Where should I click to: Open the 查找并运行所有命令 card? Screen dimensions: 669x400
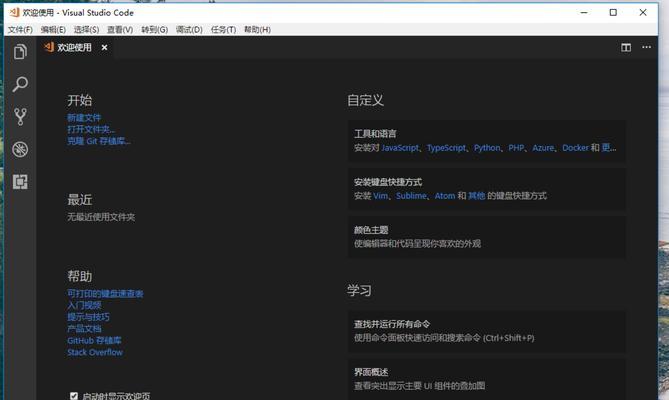pos(487,331)
